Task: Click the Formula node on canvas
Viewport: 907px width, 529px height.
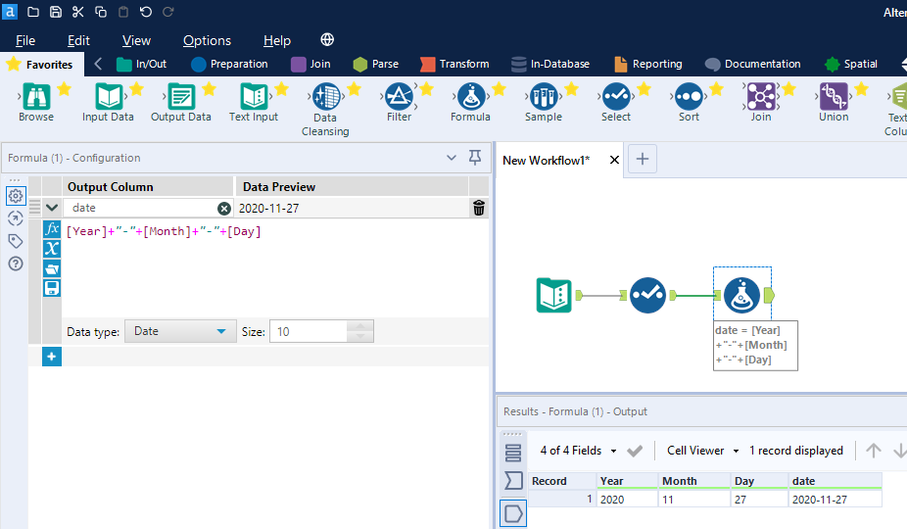Action: coord(742,295)
